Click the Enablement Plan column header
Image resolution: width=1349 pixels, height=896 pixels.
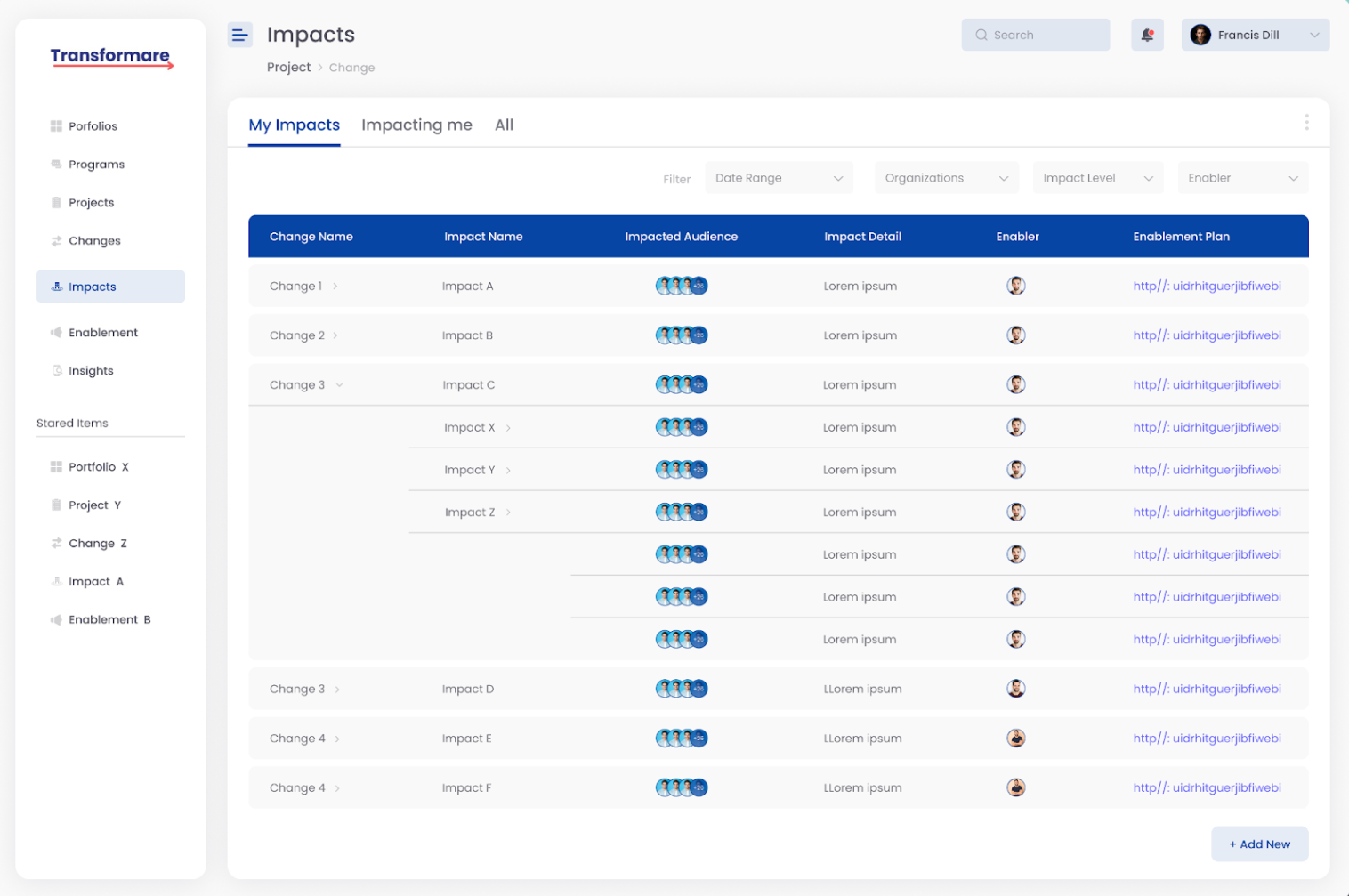[x=1181, y=237]
